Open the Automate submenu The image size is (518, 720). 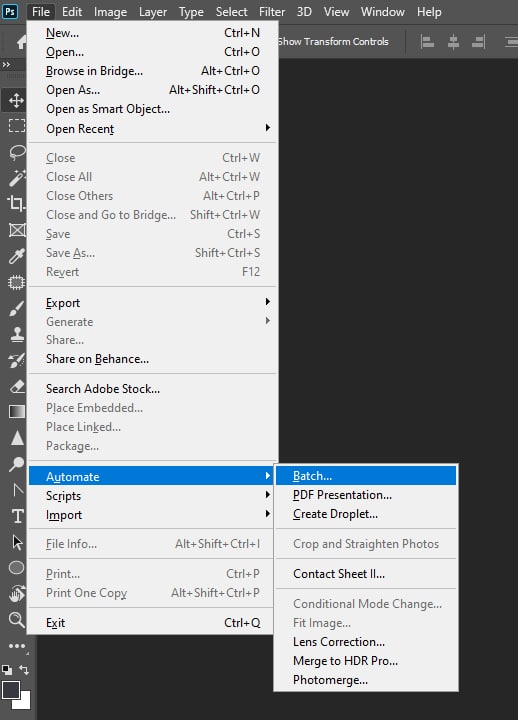pos(152,476)
